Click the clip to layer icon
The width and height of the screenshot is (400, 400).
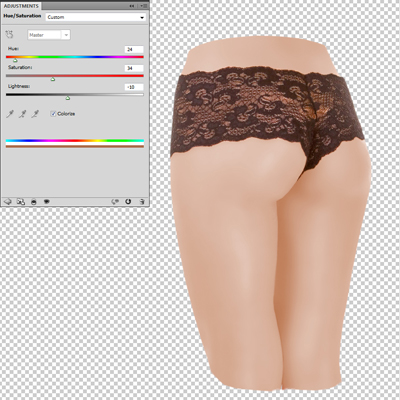(x=34, y=202)
